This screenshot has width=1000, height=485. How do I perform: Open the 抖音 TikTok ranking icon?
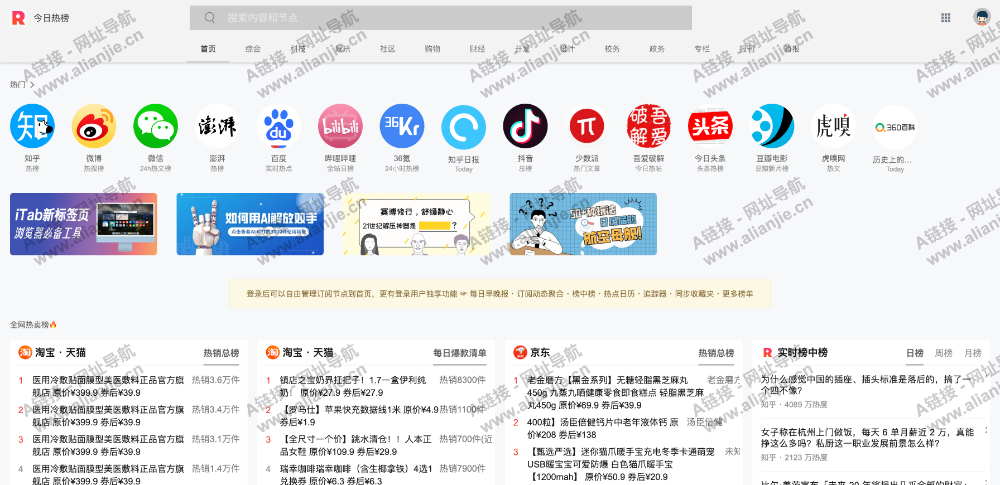click(x=526, y=126)
